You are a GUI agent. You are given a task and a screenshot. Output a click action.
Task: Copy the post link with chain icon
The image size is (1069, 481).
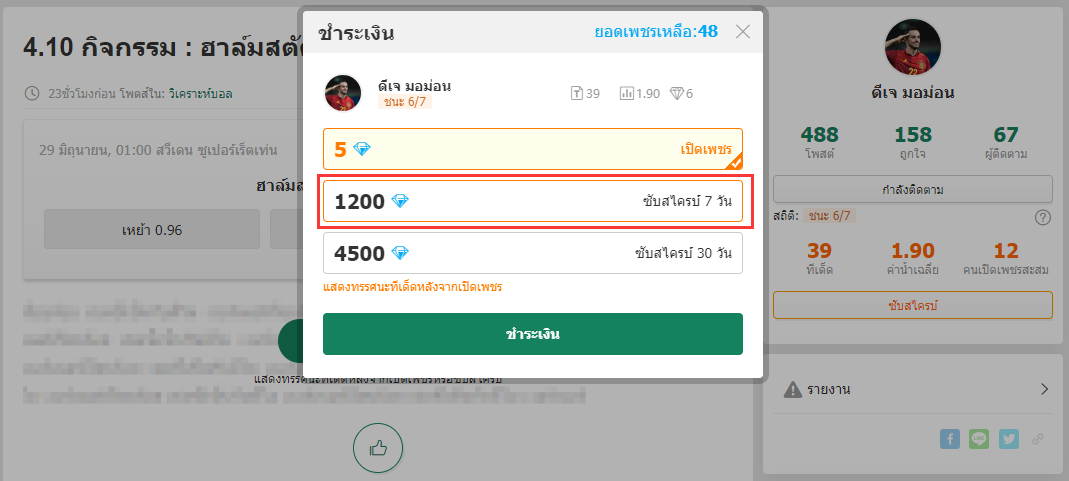click(1038, 439)
